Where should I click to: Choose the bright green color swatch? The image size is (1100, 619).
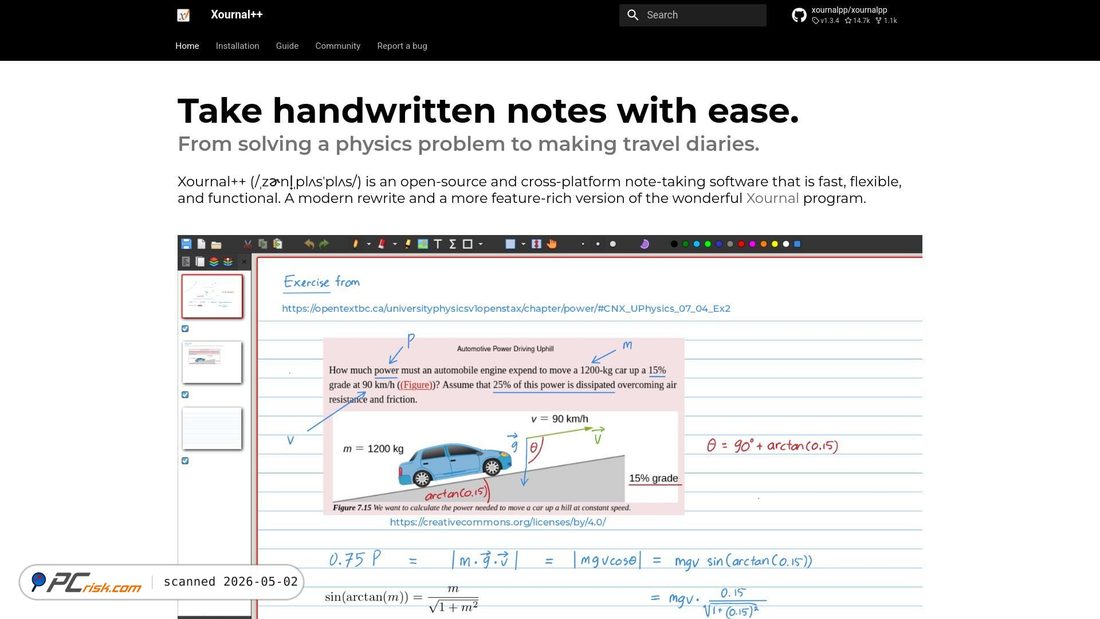point(708,244)
